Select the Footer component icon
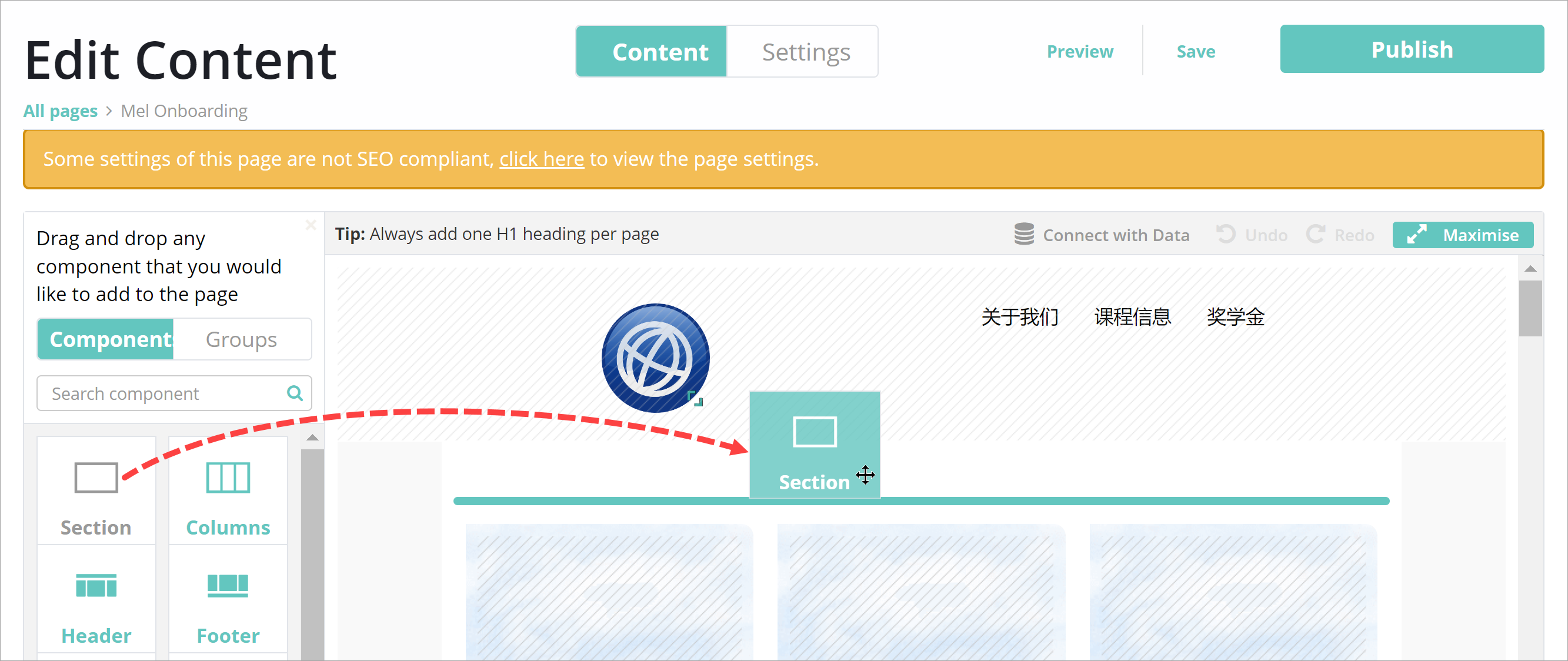 coord(228,586)
